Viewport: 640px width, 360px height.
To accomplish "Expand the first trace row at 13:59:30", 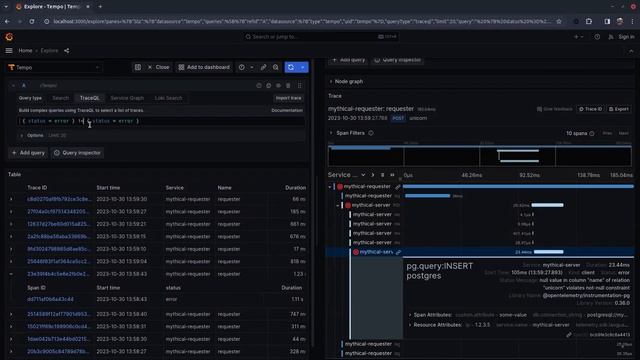I will click(11, 199).
